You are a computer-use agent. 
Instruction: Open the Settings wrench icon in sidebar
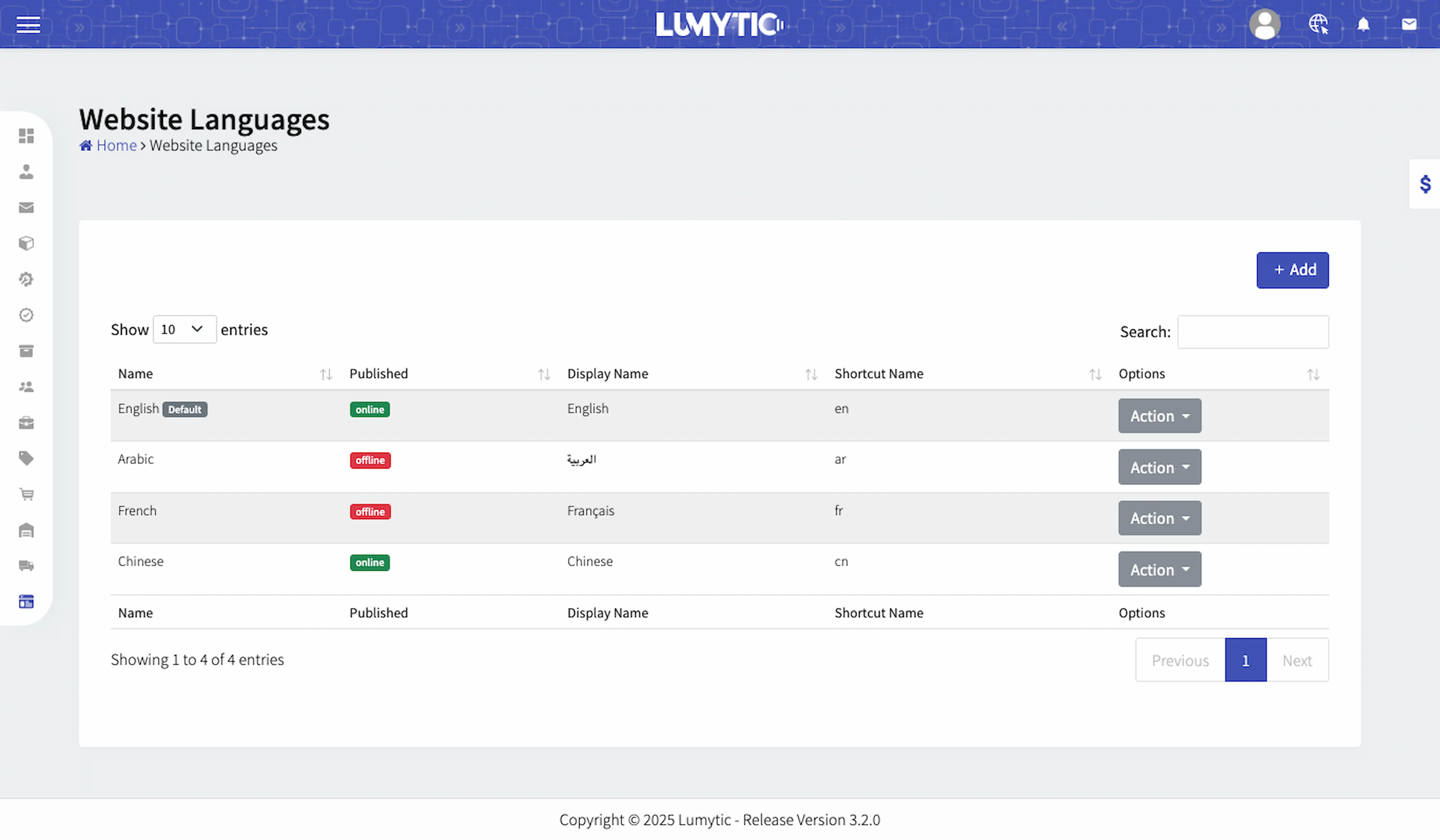pos(26,279)
